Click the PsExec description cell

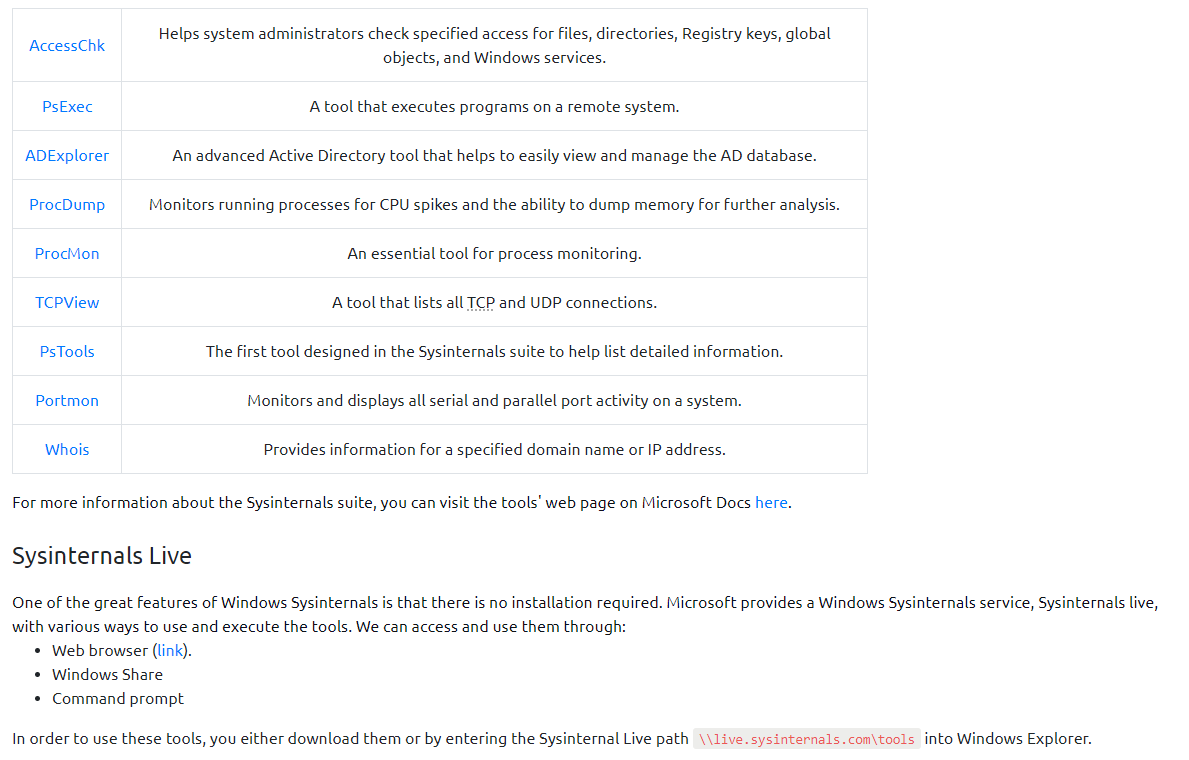pos(494,107)
